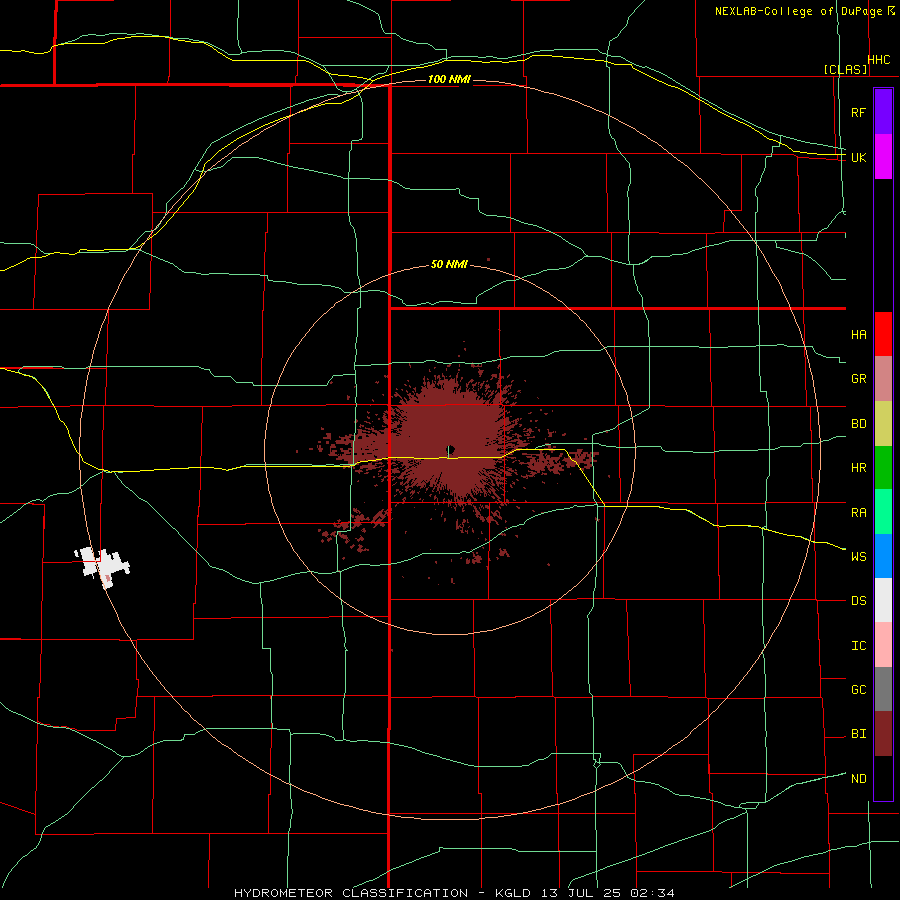This screenshot has width=900, height=900.
Task: Click the GR legend color swatch
Action: [x=883, y=379]
